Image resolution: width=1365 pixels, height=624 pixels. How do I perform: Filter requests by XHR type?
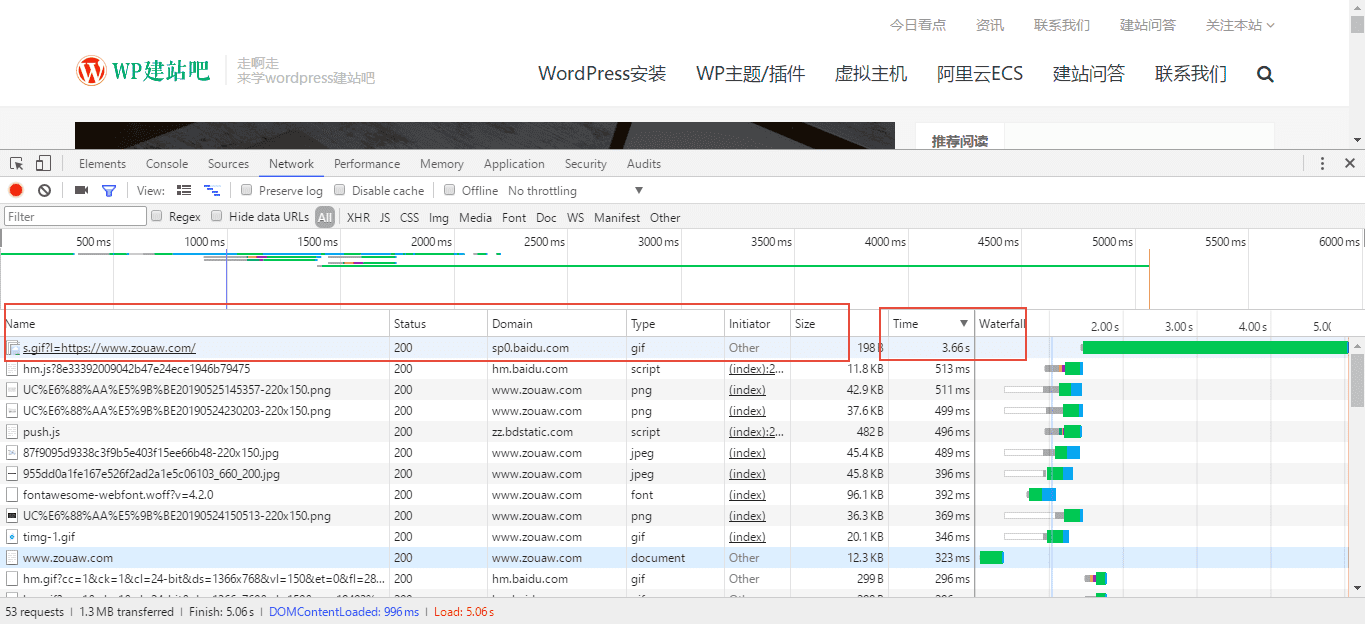point(358,217)
